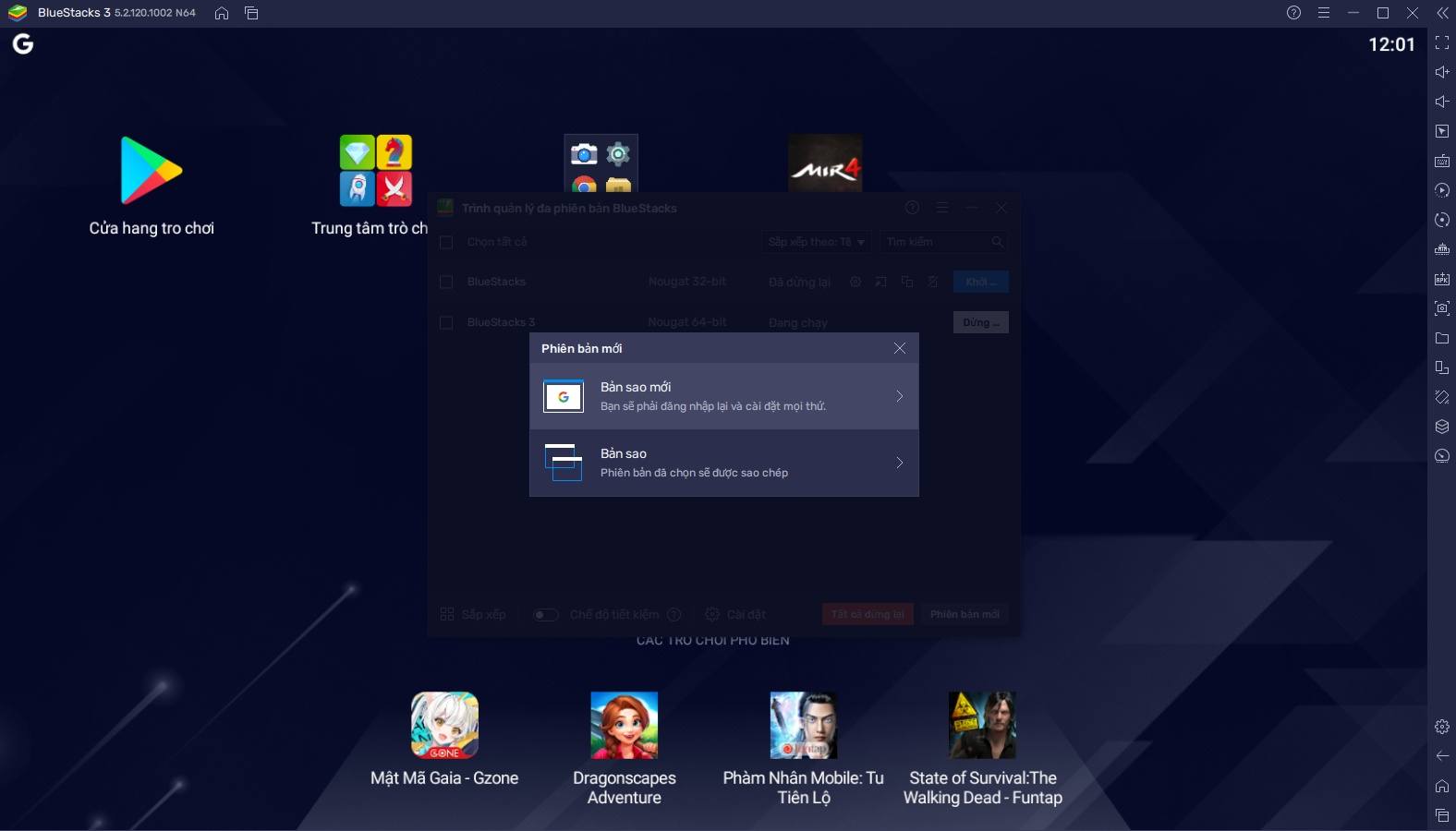The width and height of the screenshot is (1456, 831).
Task: Check the BlueStacks Nougat 32-bit instance checkbox
Action: (446, 282)
